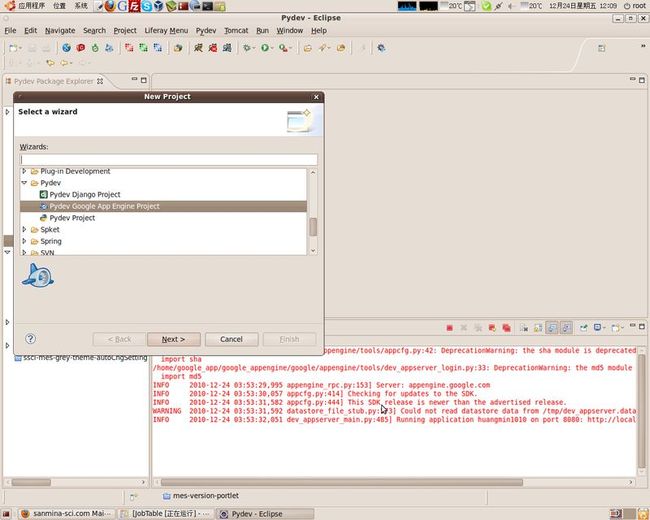Select Pydev Django Project wizard

85,194
